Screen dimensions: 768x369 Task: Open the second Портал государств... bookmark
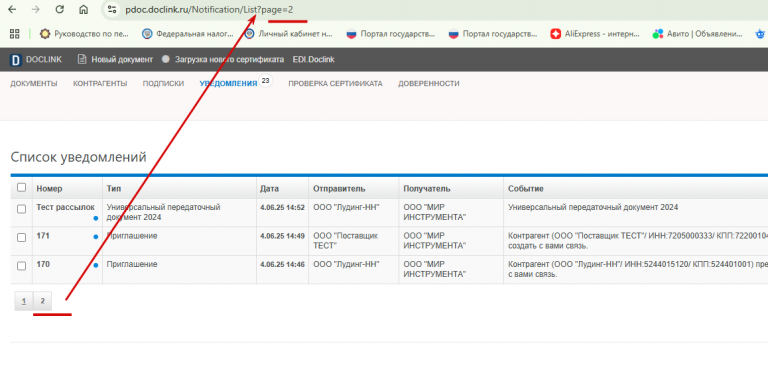tap(493, 34)
